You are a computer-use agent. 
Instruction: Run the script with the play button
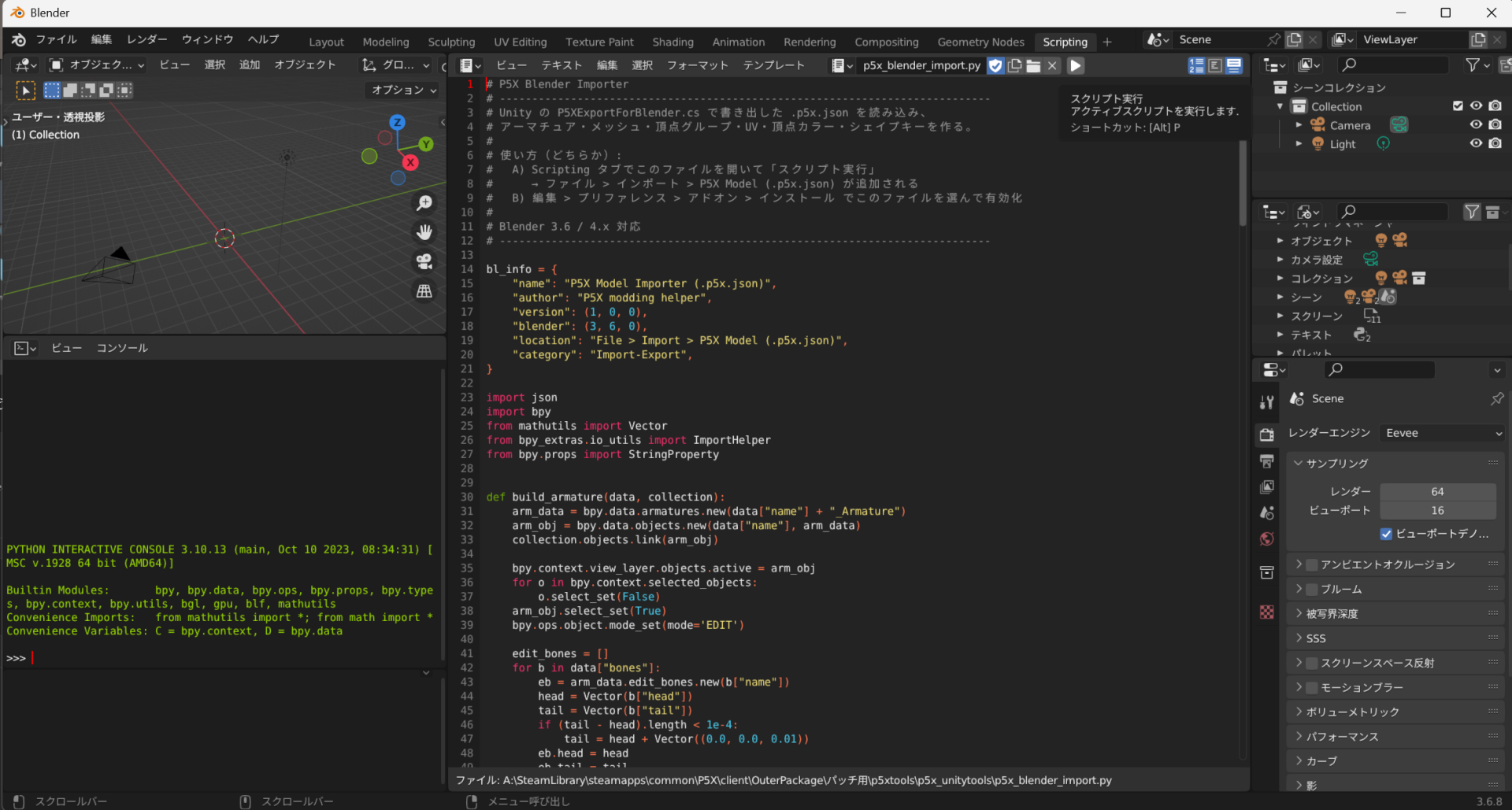point(1076,65)
